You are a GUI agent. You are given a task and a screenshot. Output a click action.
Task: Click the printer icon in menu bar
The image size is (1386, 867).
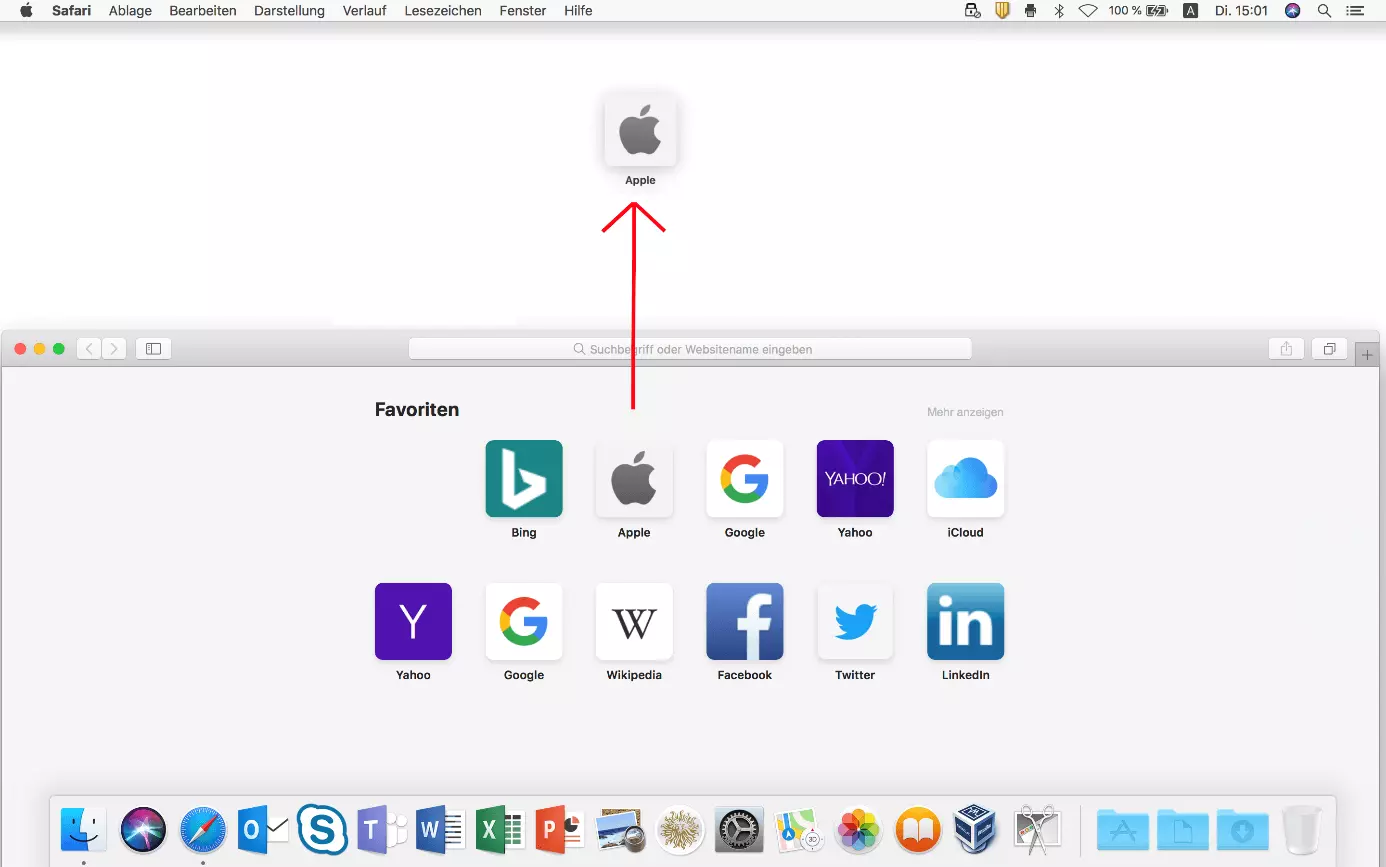1031,11
